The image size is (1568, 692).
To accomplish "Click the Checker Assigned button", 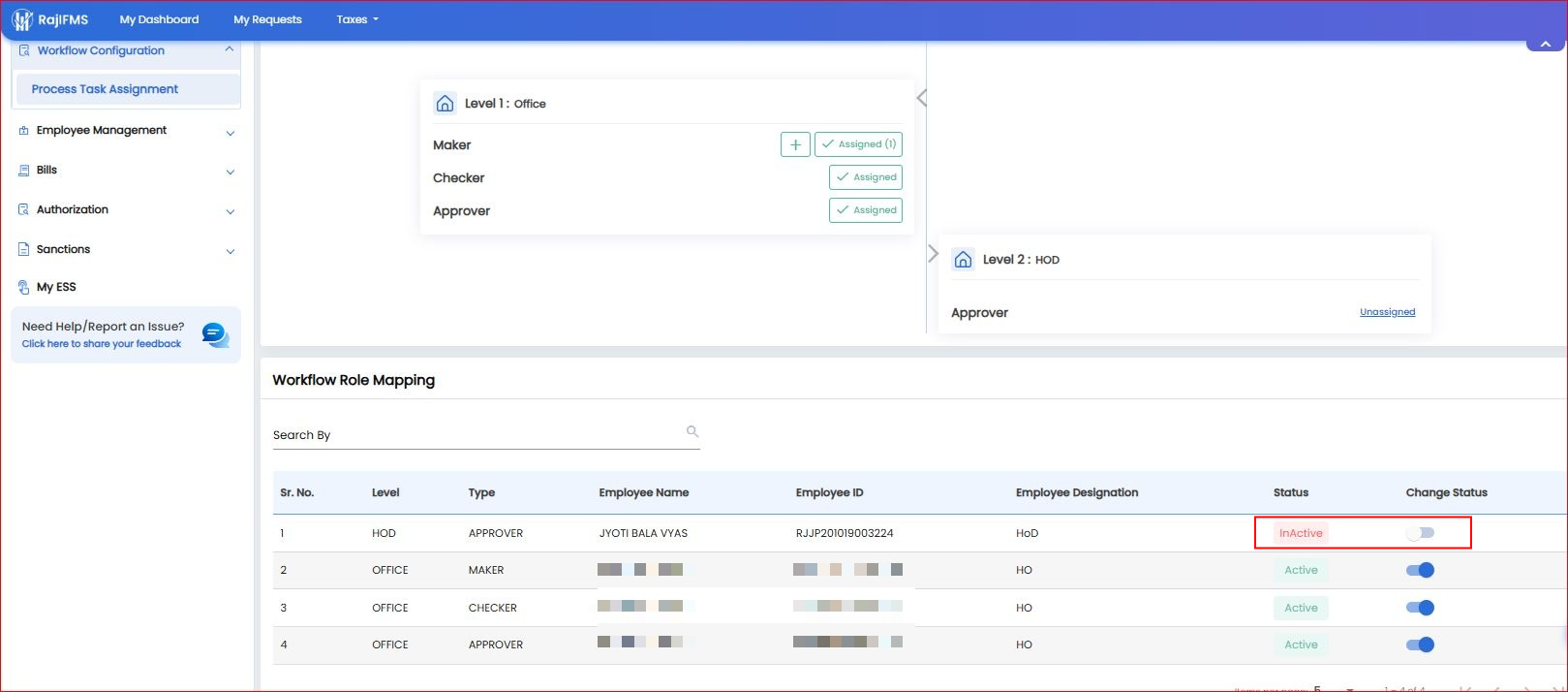I will pyautogui.click(x=866, y=177).
